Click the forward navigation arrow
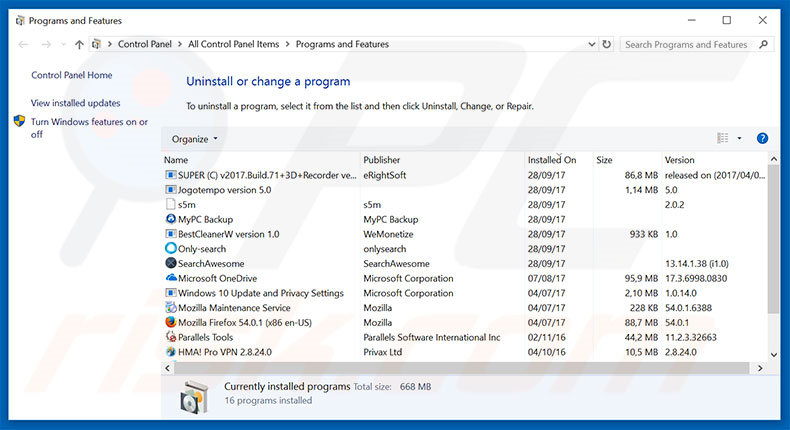Image resolution: width=790 pixels, height=430 pixels. click(46, 44)
